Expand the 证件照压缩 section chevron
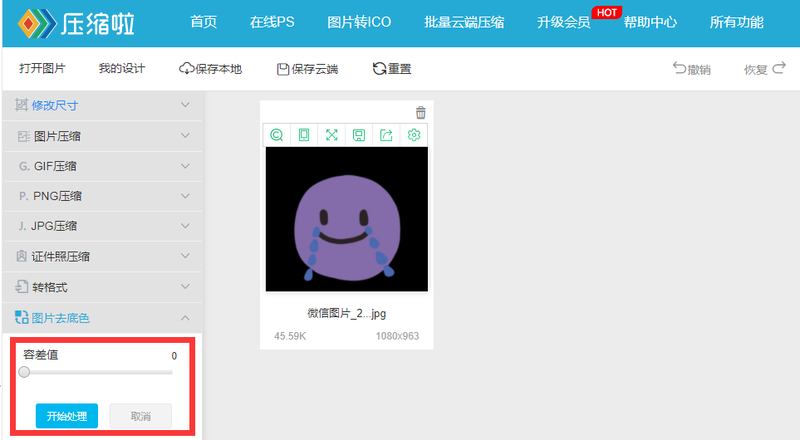Screen dimensions: 800x440 [185, 256]
